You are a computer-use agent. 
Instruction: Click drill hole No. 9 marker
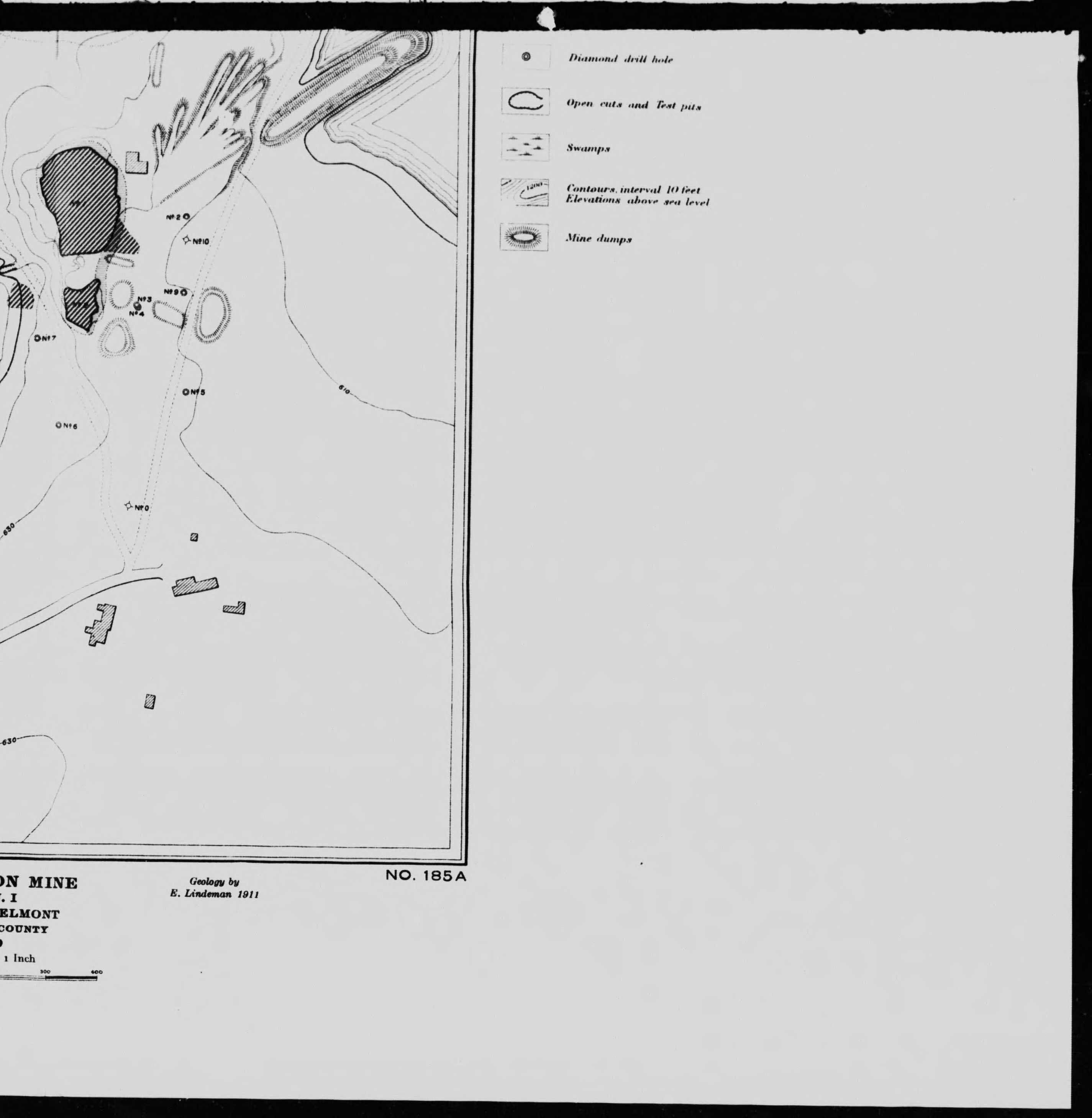coord(184,293)
